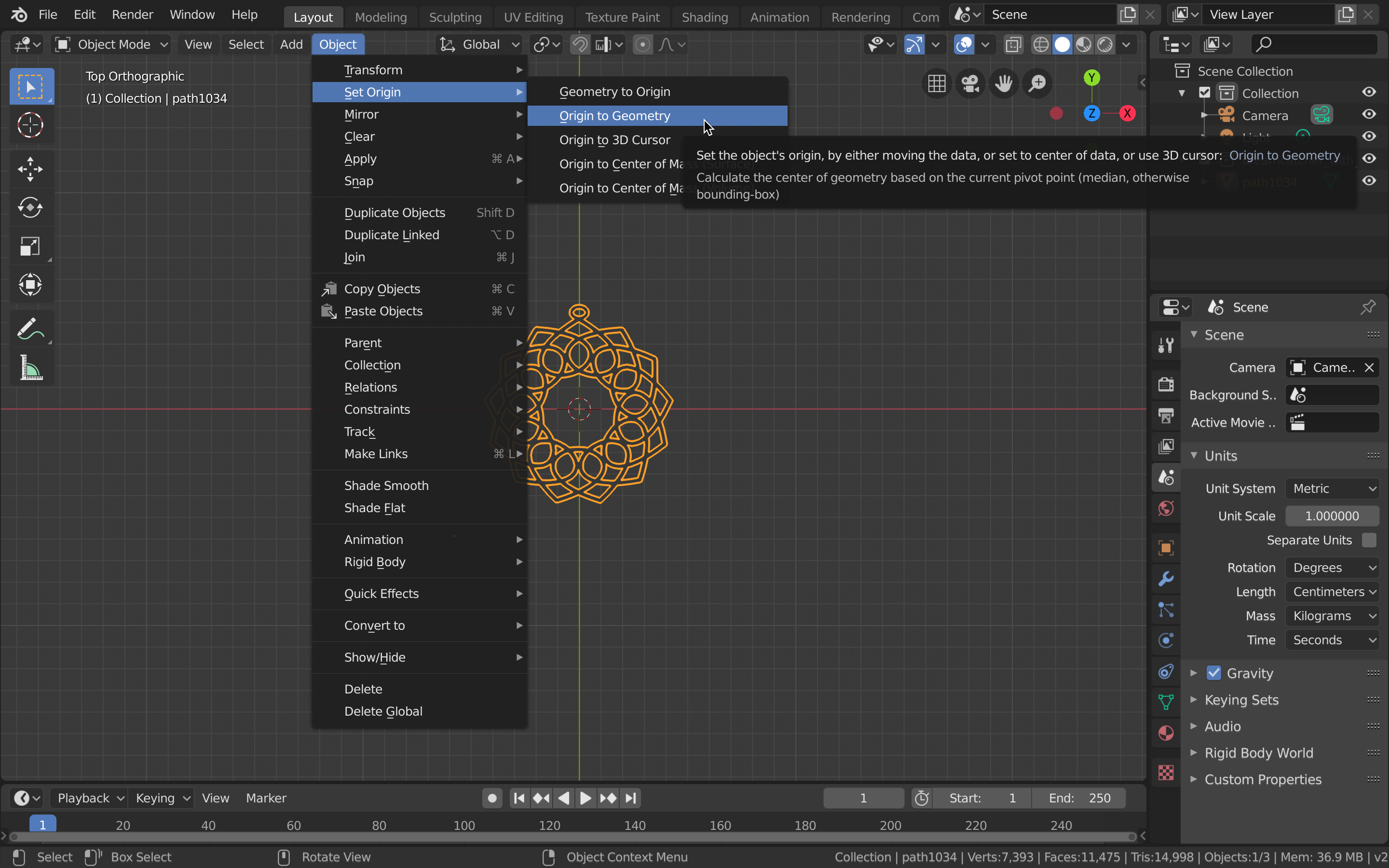The height and width of the screenshot is (868, 1389).
Task: Choose Origin to Geometry
Action: pos(657,115)
